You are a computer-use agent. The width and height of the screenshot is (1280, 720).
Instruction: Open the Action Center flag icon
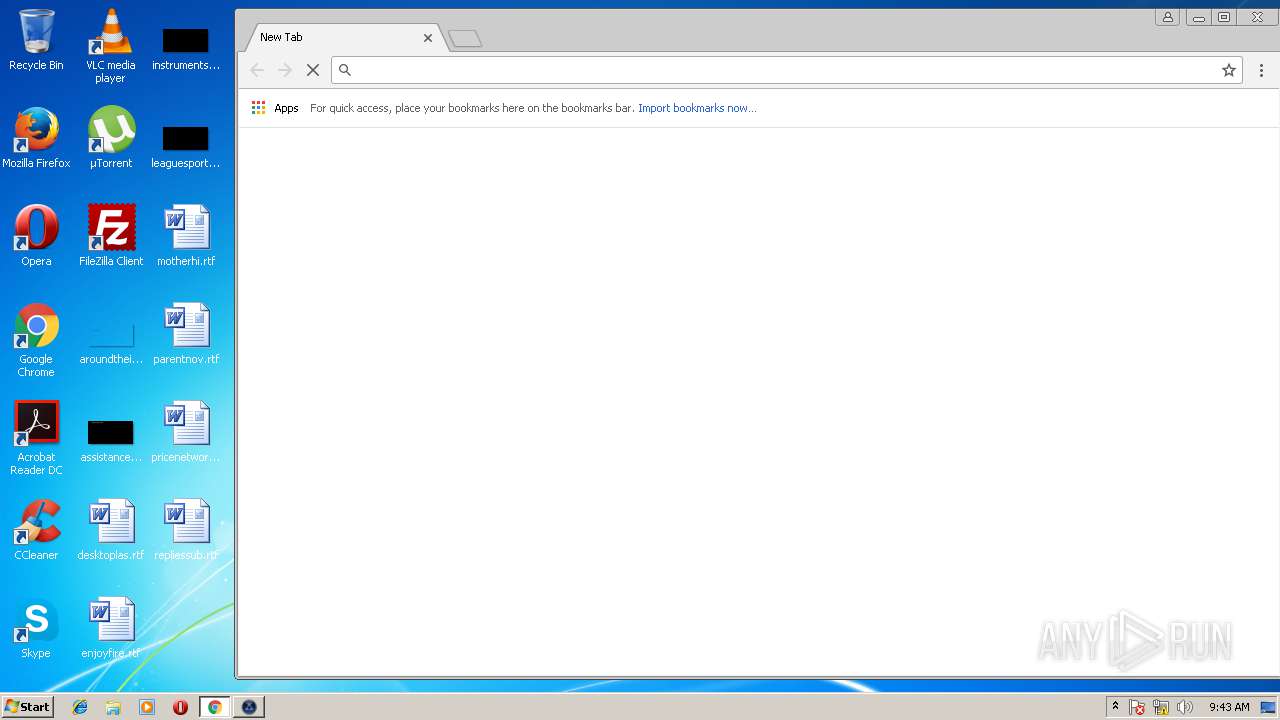click(x=1137, y=707)
